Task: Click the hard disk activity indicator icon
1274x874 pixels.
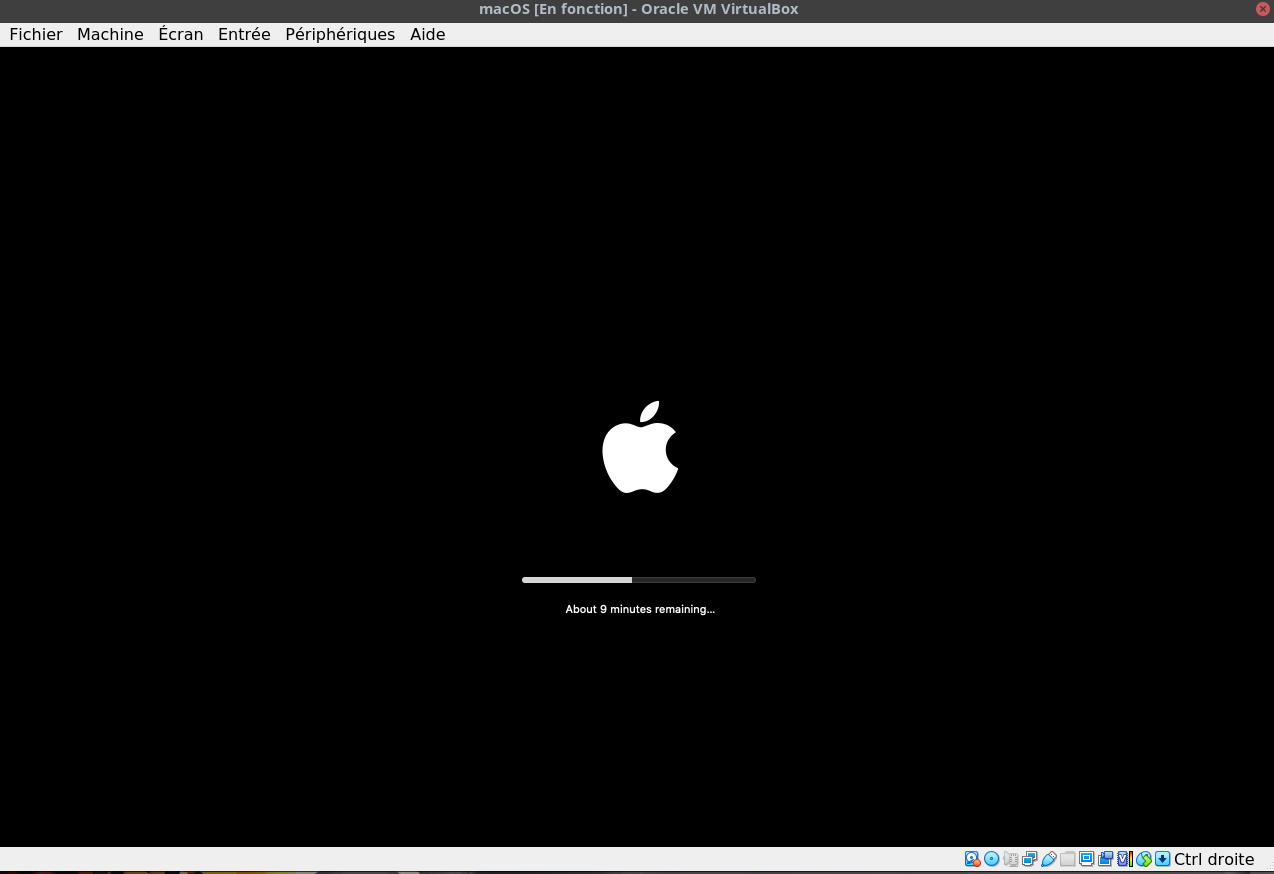Action: click(x=972, y=859)
